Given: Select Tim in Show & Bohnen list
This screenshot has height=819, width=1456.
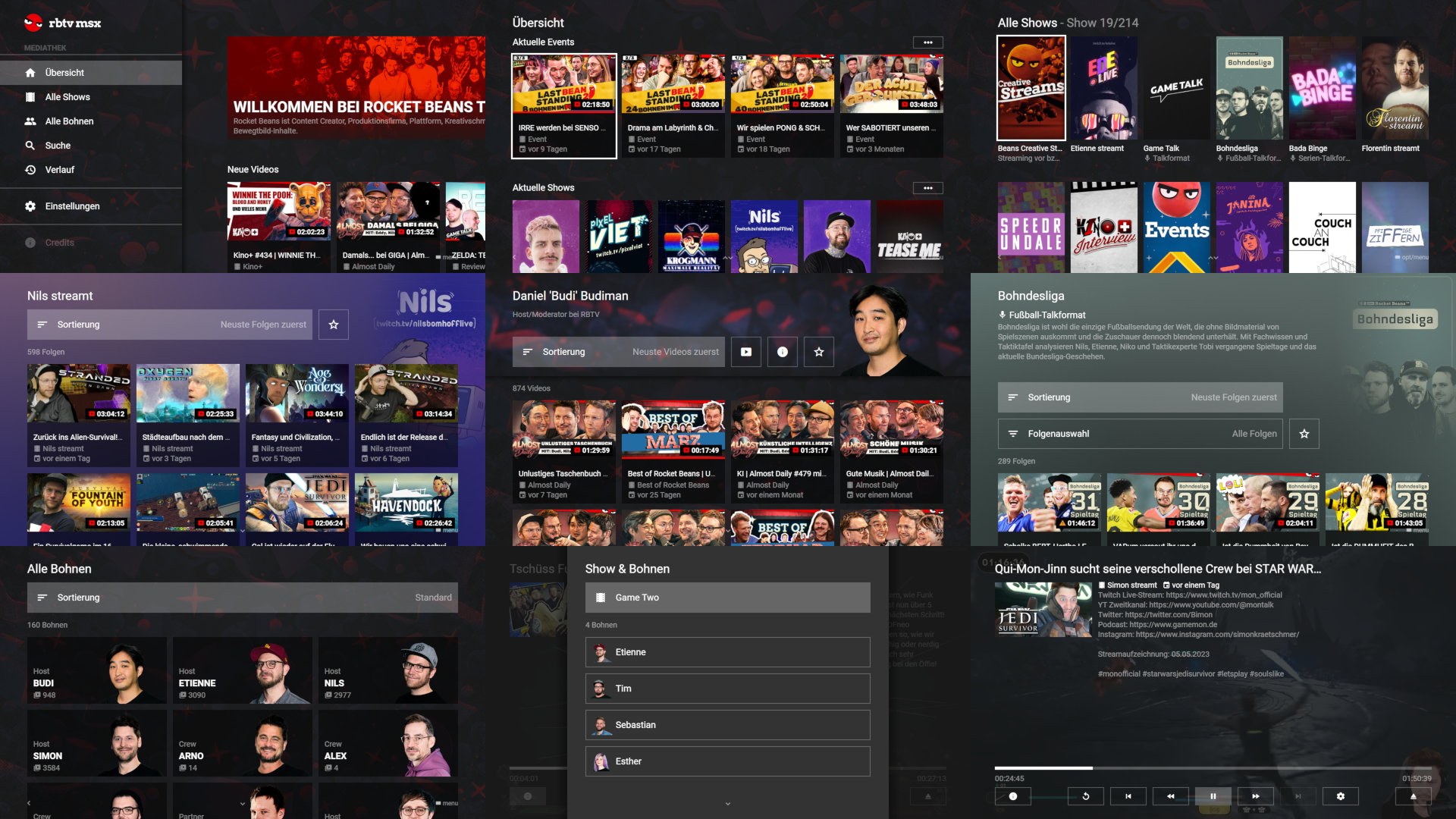Looking at the screenshot, I should 728,689.
